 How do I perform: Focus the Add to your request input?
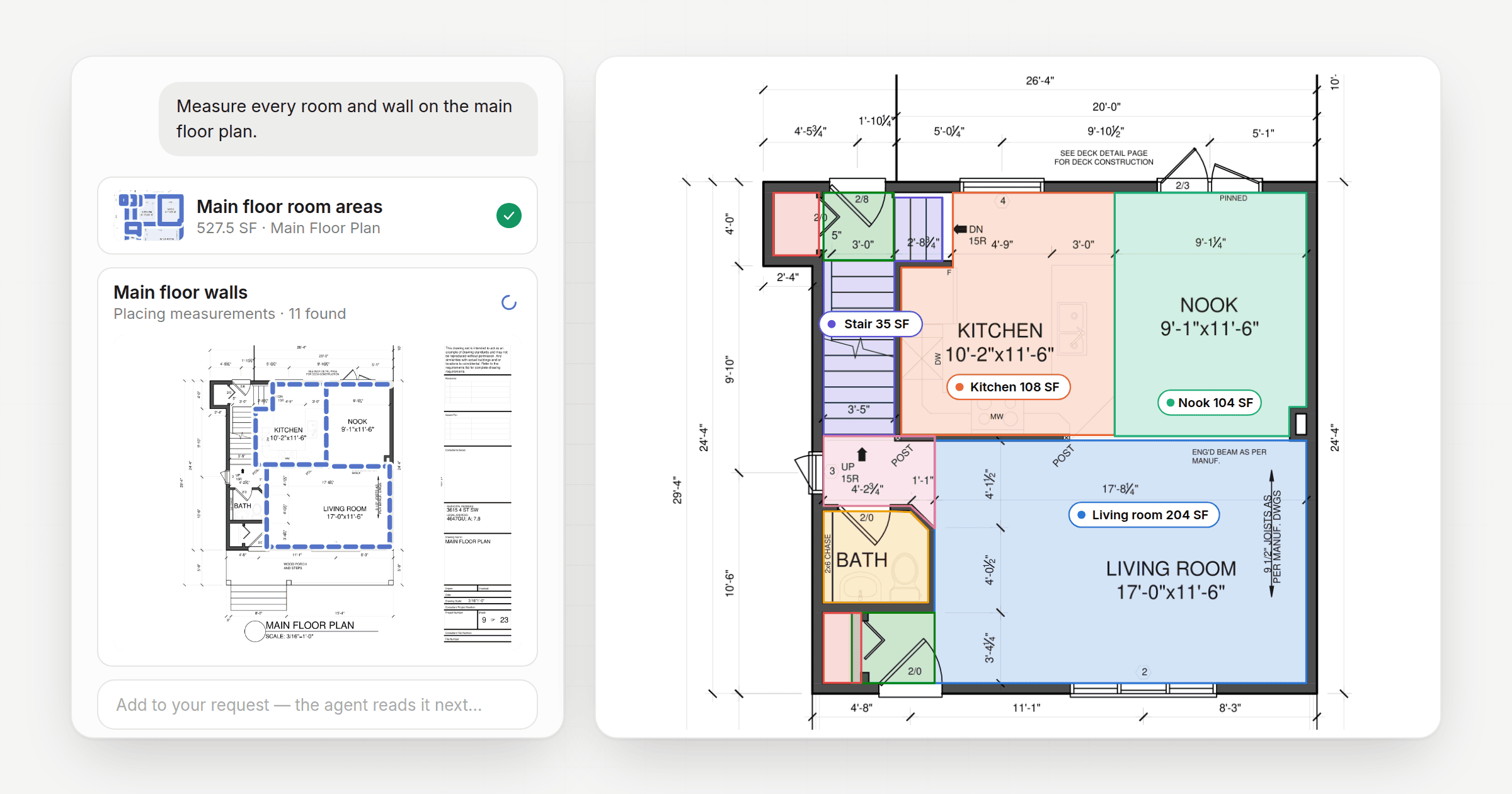pos(318,705)
